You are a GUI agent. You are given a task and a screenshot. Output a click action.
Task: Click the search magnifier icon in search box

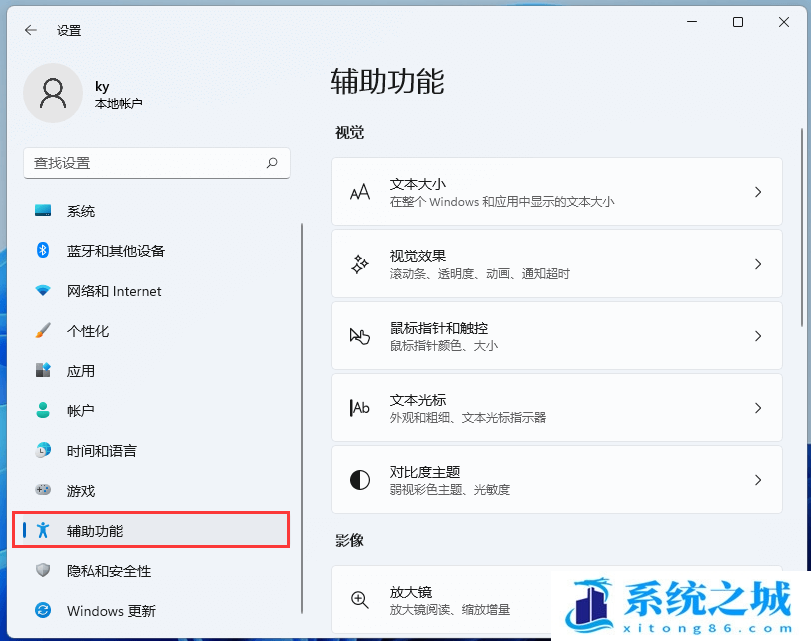tap(272, 162)
